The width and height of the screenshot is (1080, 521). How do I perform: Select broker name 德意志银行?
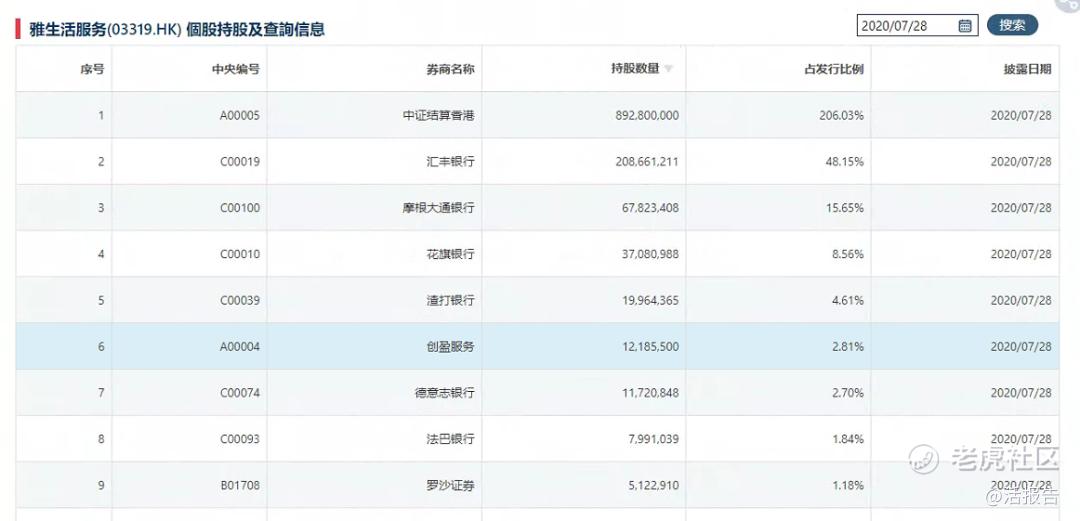444,392
